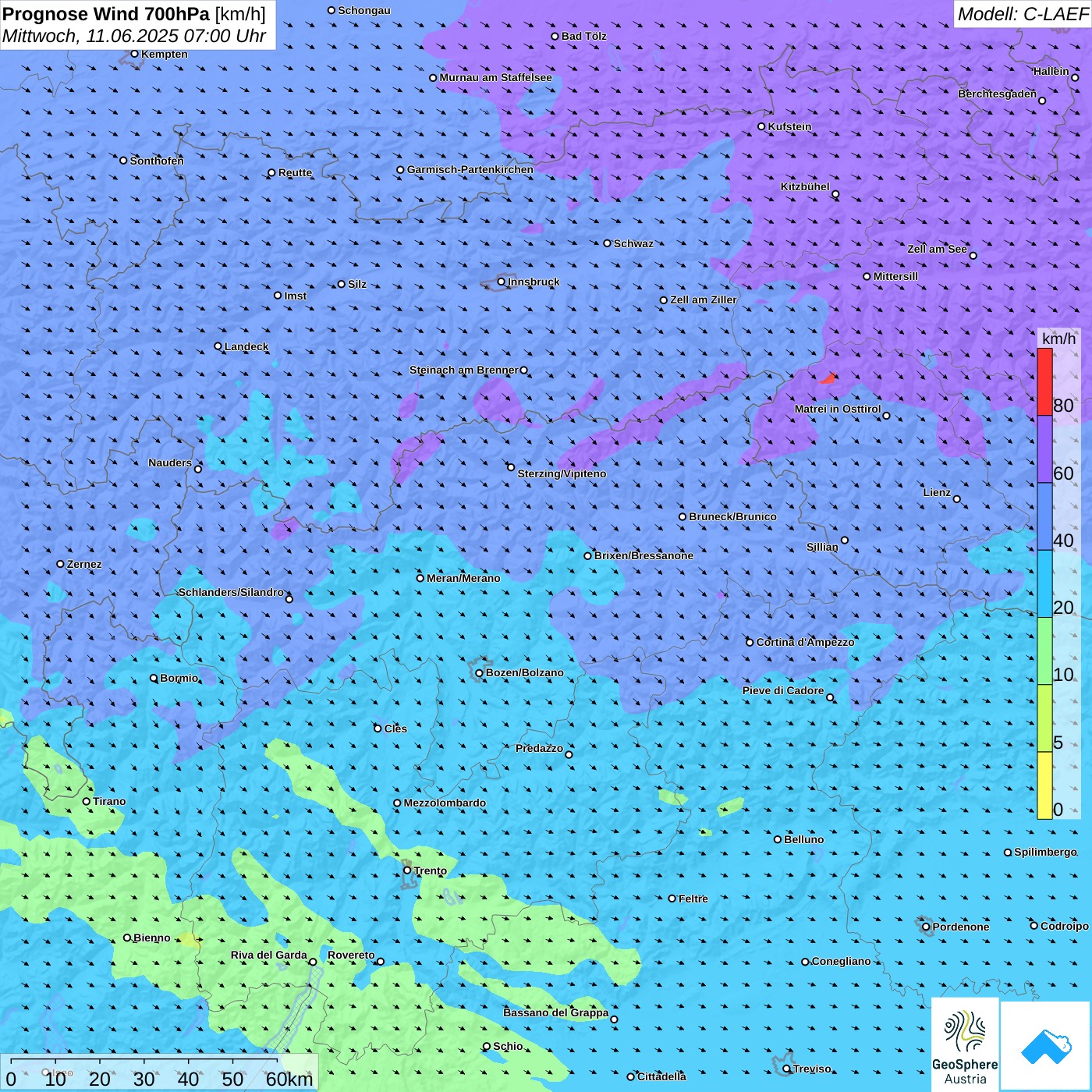Select the yellow 0–5 km/h legend color
The height and width of the screenshot is (1092, 1092).
(x=1044, y=785)
